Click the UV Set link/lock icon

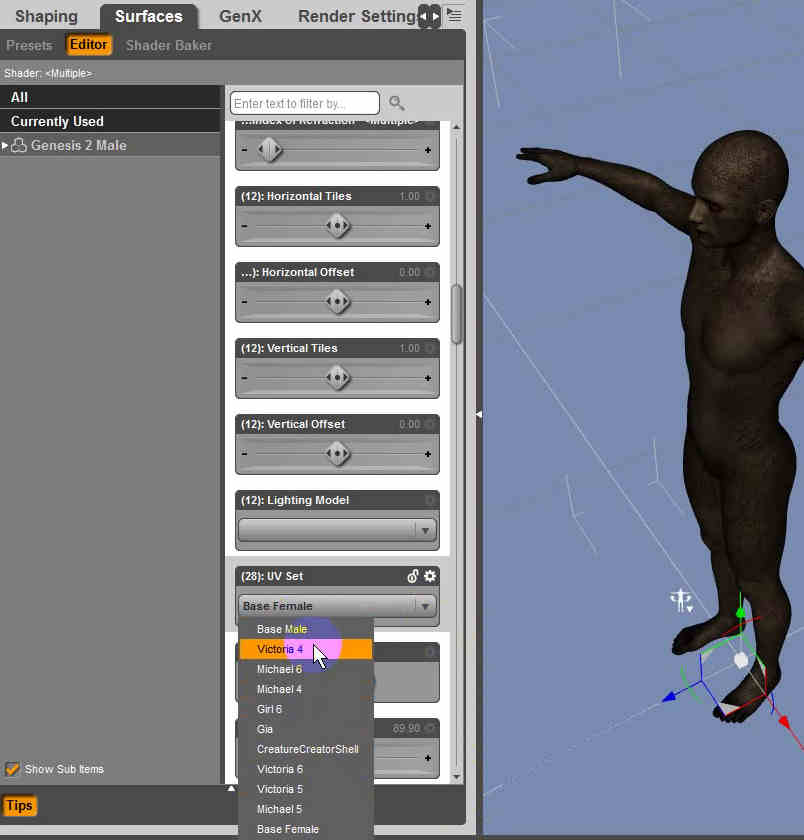[x=412, y=576]
